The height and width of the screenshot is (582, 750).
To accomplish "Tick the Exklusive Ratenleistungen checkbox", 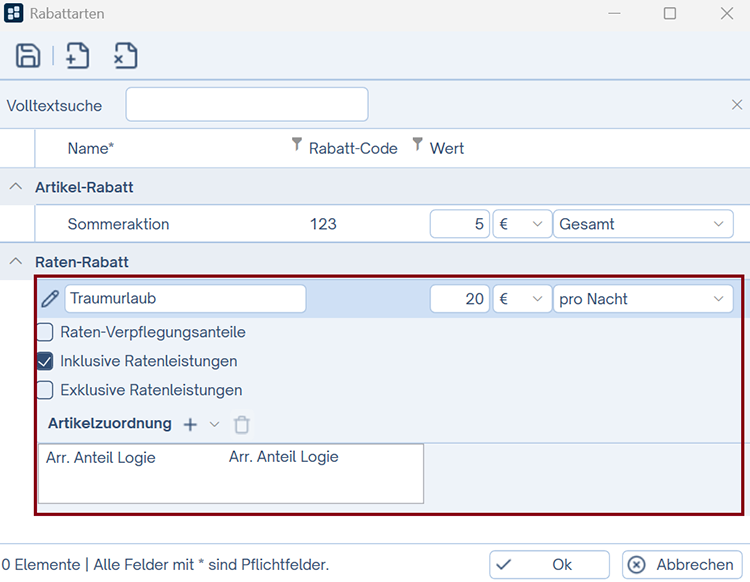I will click(x=45, y=390).
